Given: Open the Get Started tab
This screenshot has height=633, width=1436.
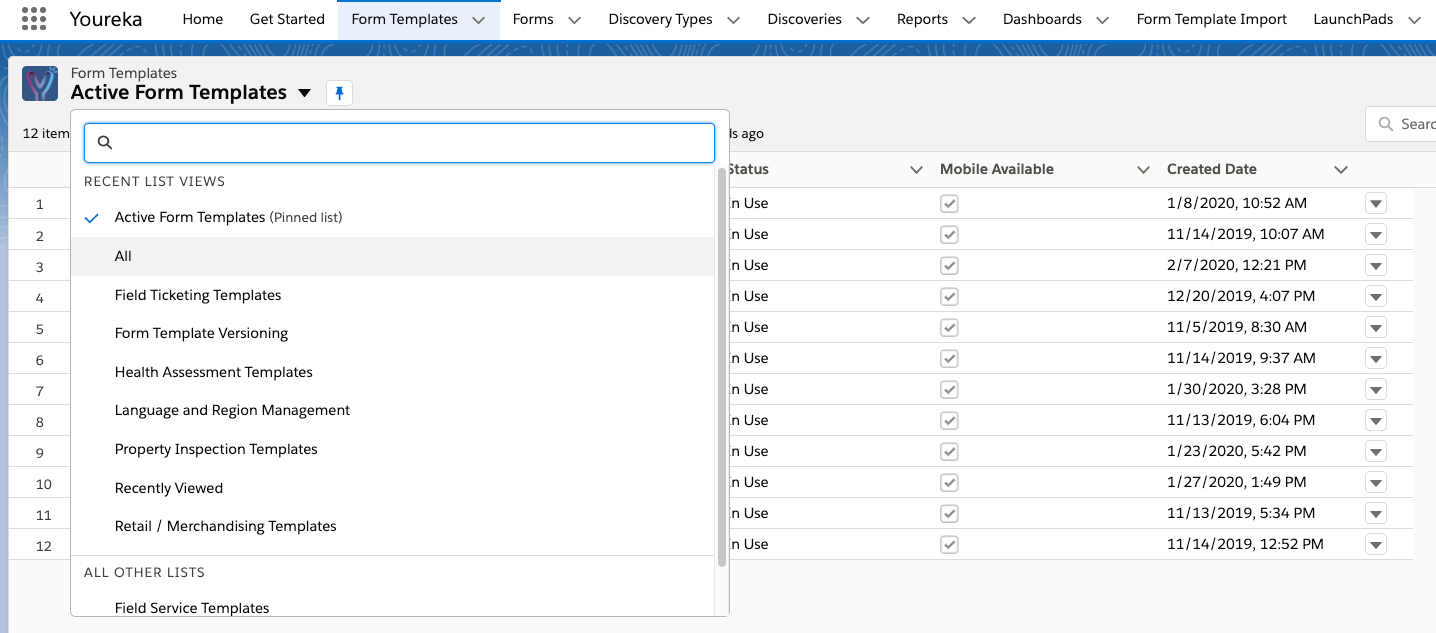Looking at the screenshot, I should coord(287,19).
